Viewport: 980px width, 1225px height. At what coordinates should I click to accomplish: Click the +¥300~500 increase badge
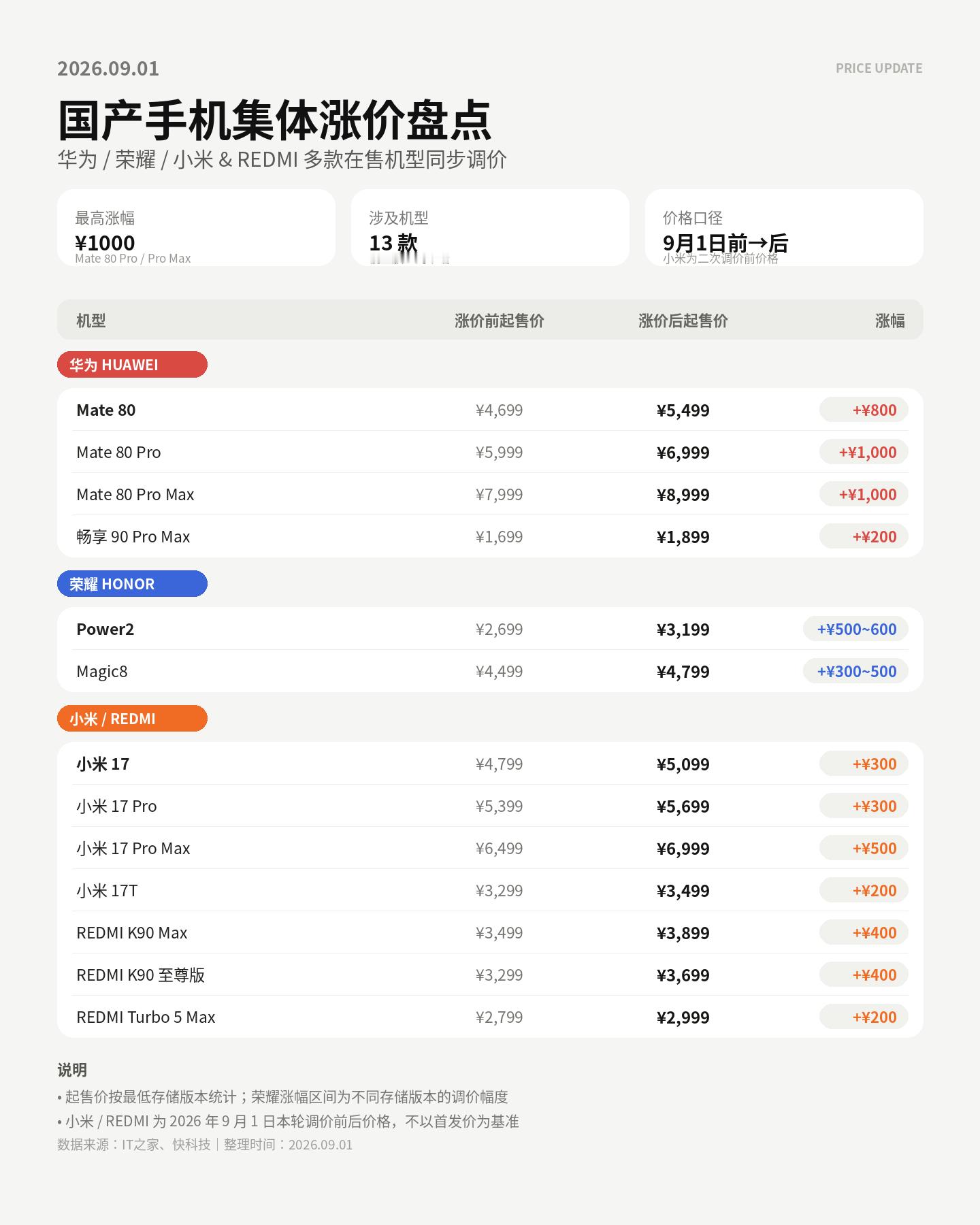(x=856, y=672)
